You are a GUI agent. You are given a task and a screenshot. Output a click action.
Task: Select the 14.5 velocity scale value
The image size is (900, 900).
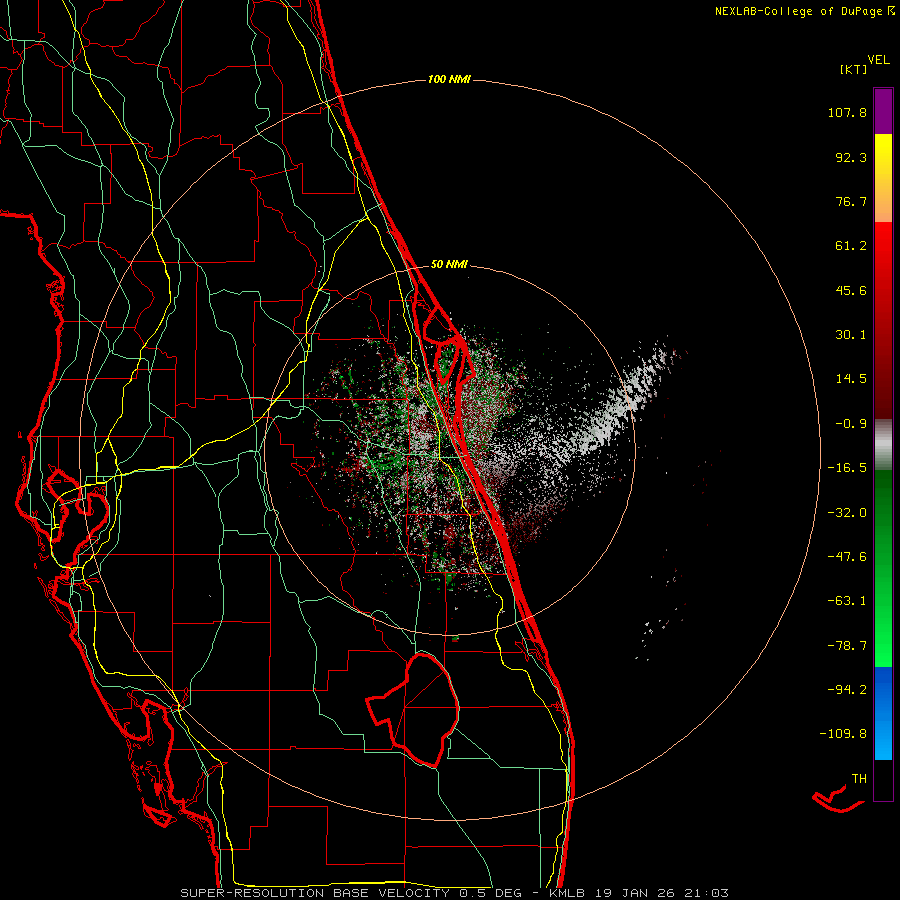851,379
